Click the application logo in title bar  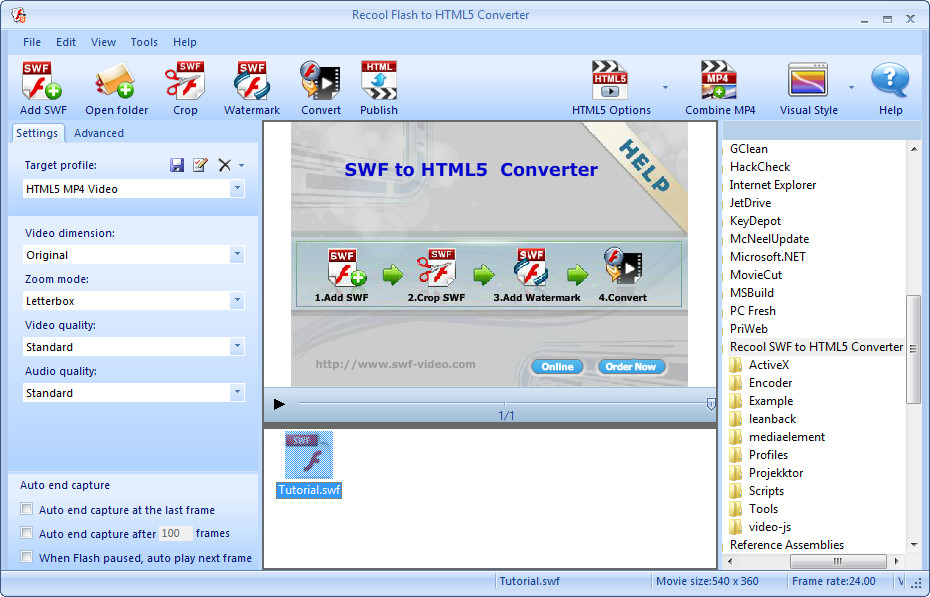18,15
